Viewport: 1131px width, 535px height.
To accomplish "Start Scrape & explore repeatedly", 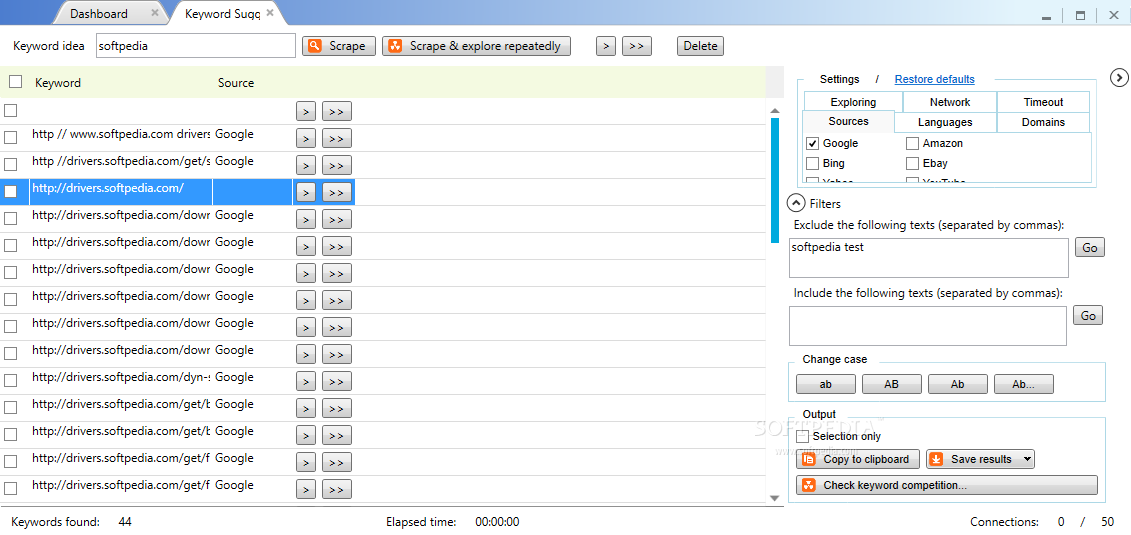I will click(x=476, y=46).
